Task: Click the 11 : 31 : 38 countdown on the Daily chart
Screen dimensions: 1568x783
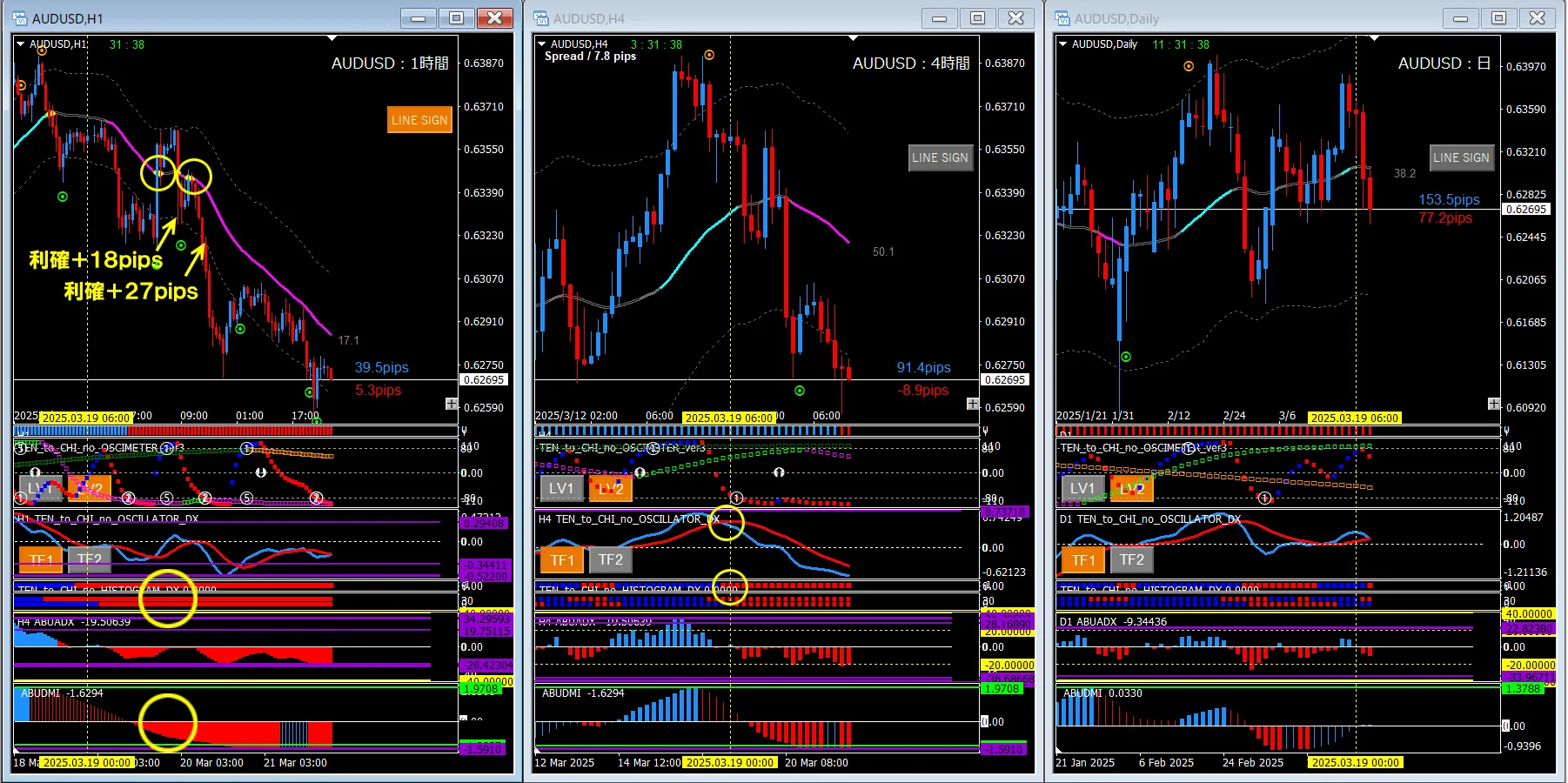Action: pos(1181,44)
